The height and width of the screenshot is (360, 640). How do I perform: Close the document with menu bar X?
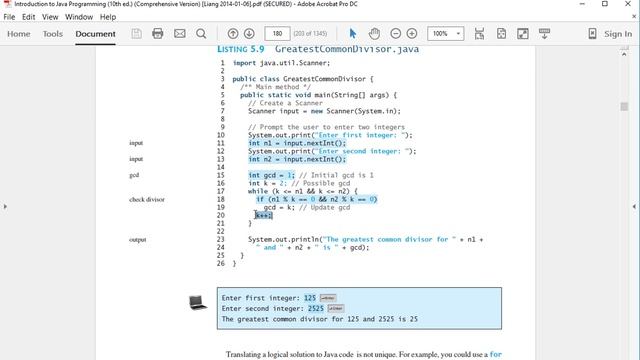633,17
